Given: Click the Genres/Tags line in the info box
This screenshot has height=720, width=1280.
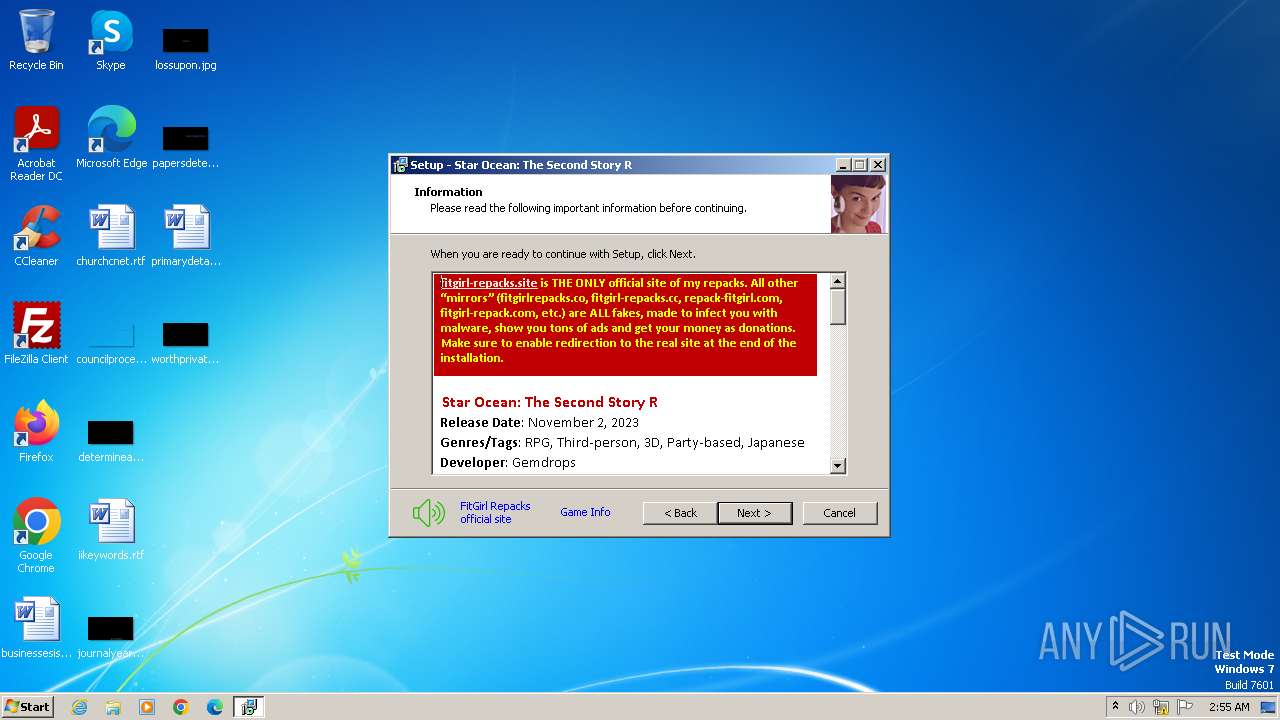Looking at the screenshot, I should click(x=622, y=442).
